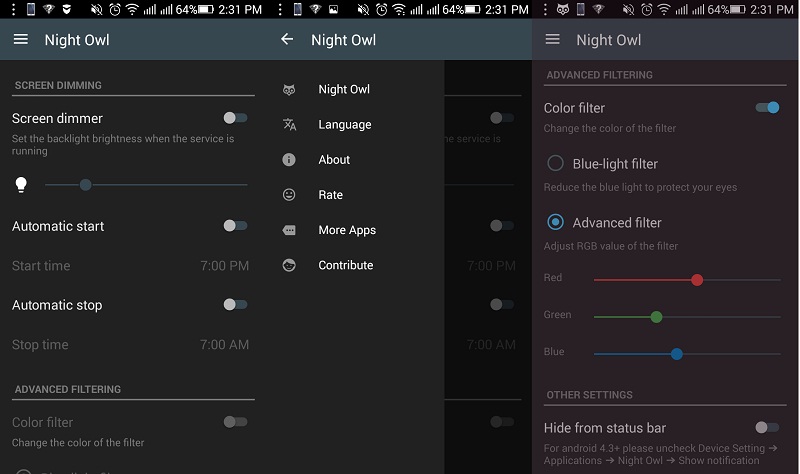This screenshot has height=474, width=800.
Task: Click 'Reduce the blue light to protect your eyes'
Action: point(640,187)
